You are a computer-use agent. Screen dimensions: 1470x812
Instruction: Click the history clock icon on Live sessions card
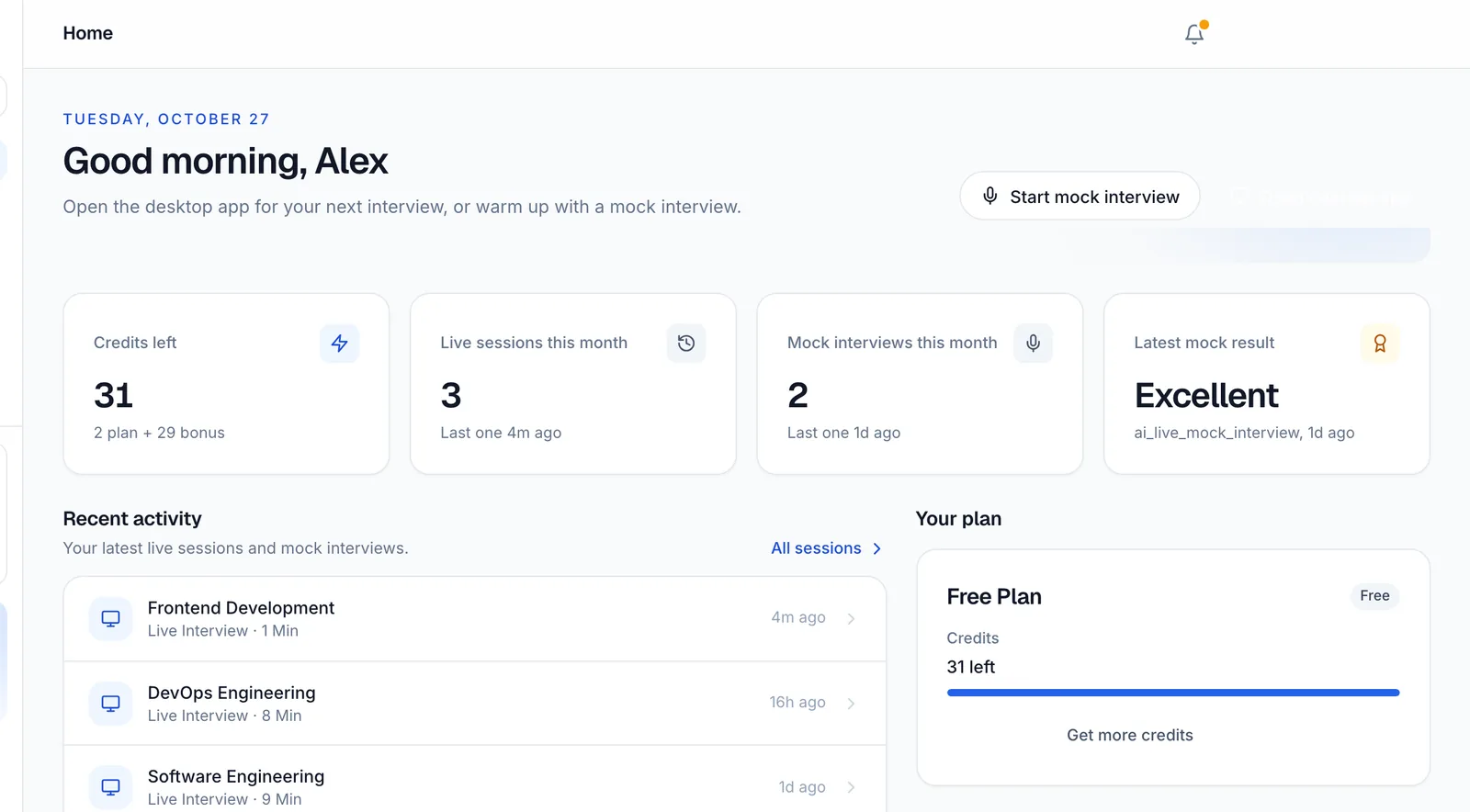[686, 344]
